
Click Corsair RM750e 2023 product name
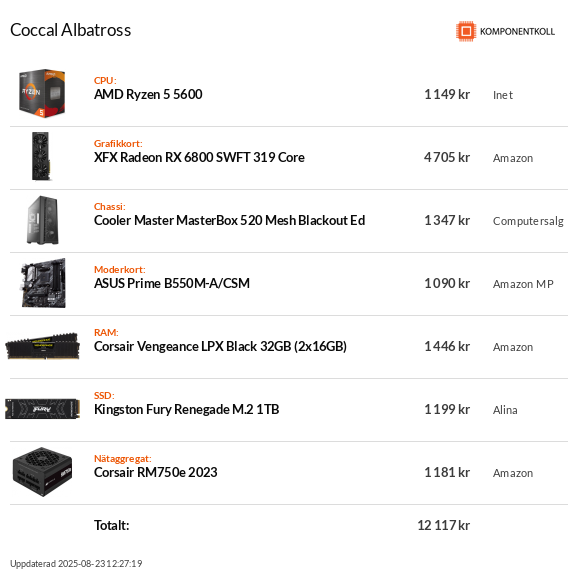(x=156, y=472)
